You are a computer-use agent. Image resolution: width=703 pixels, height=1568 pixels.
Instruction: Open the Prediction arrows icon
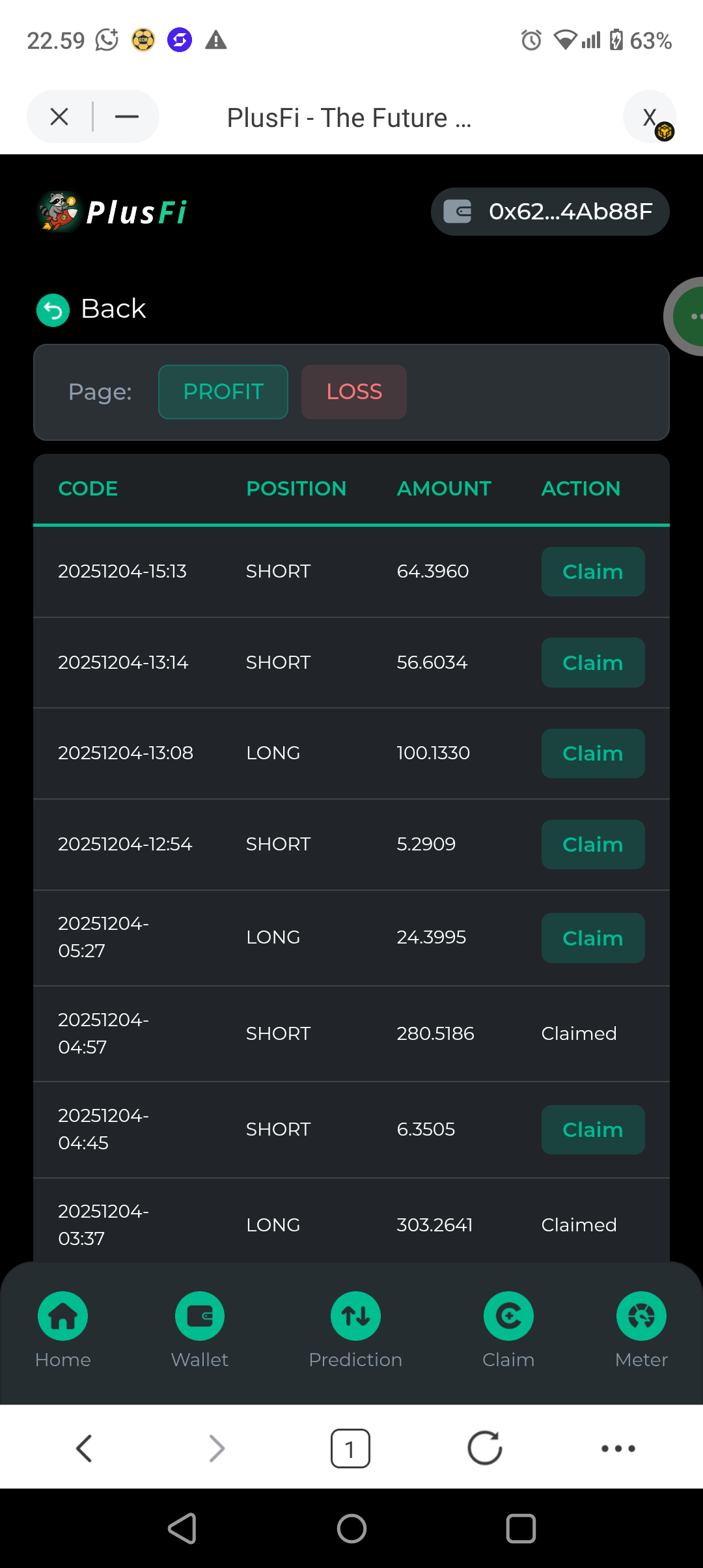point(355,1315)
